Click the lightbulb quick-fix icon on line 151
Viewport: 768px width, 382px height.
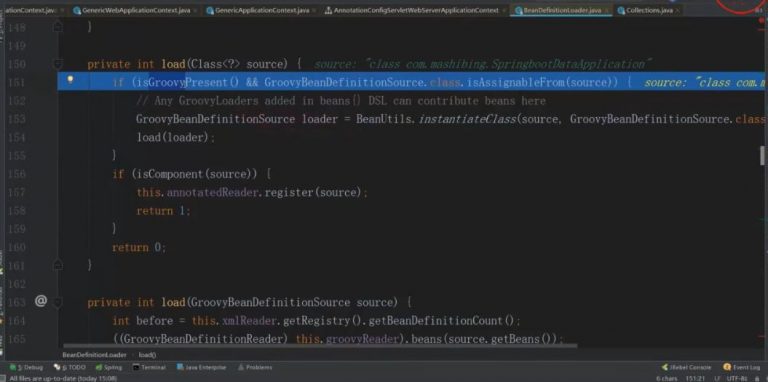(x=70, y=79)
